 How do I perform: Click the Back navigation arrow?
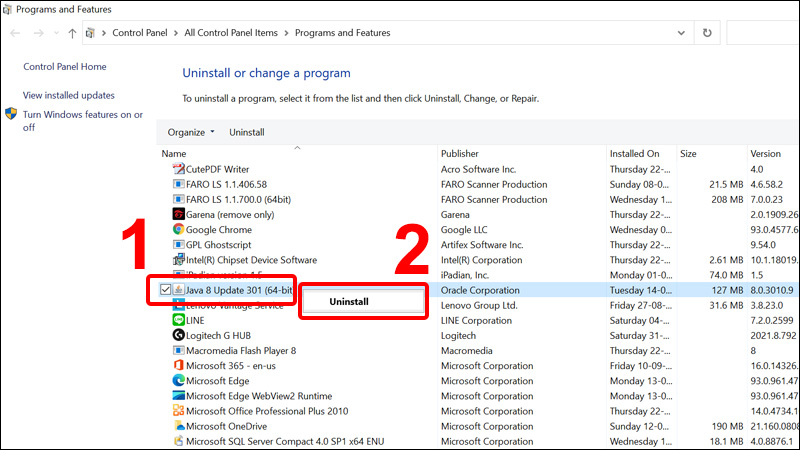tap(15, 33)
